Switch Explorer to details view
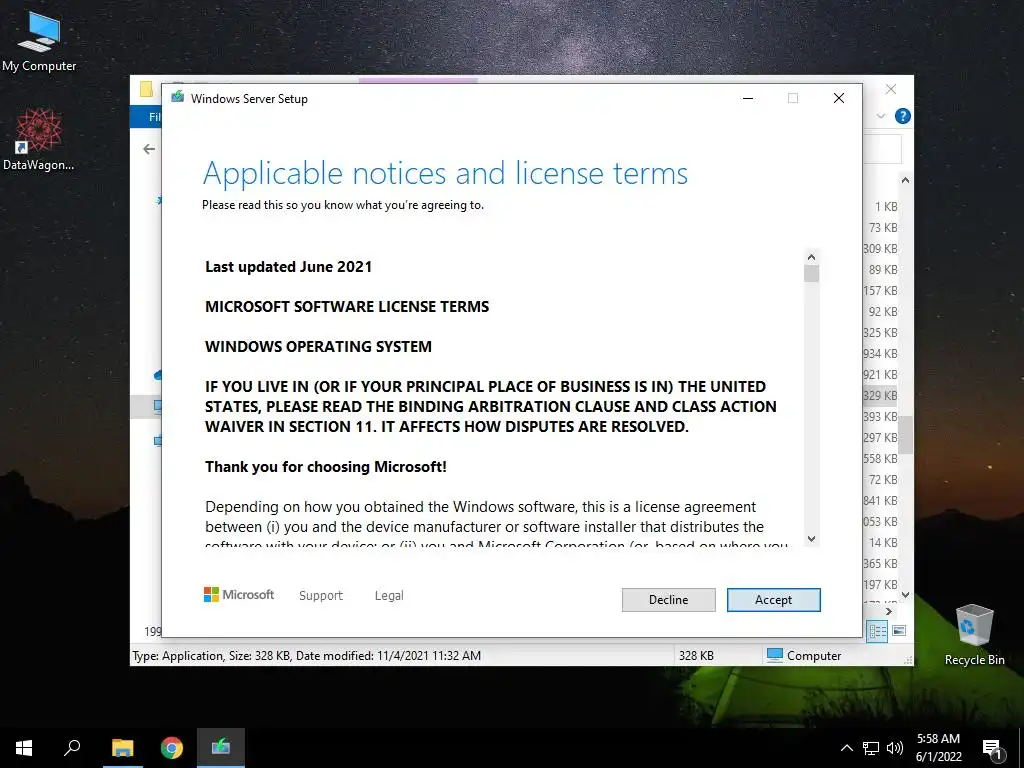The image size is (1024, 768). click(877, 631)
